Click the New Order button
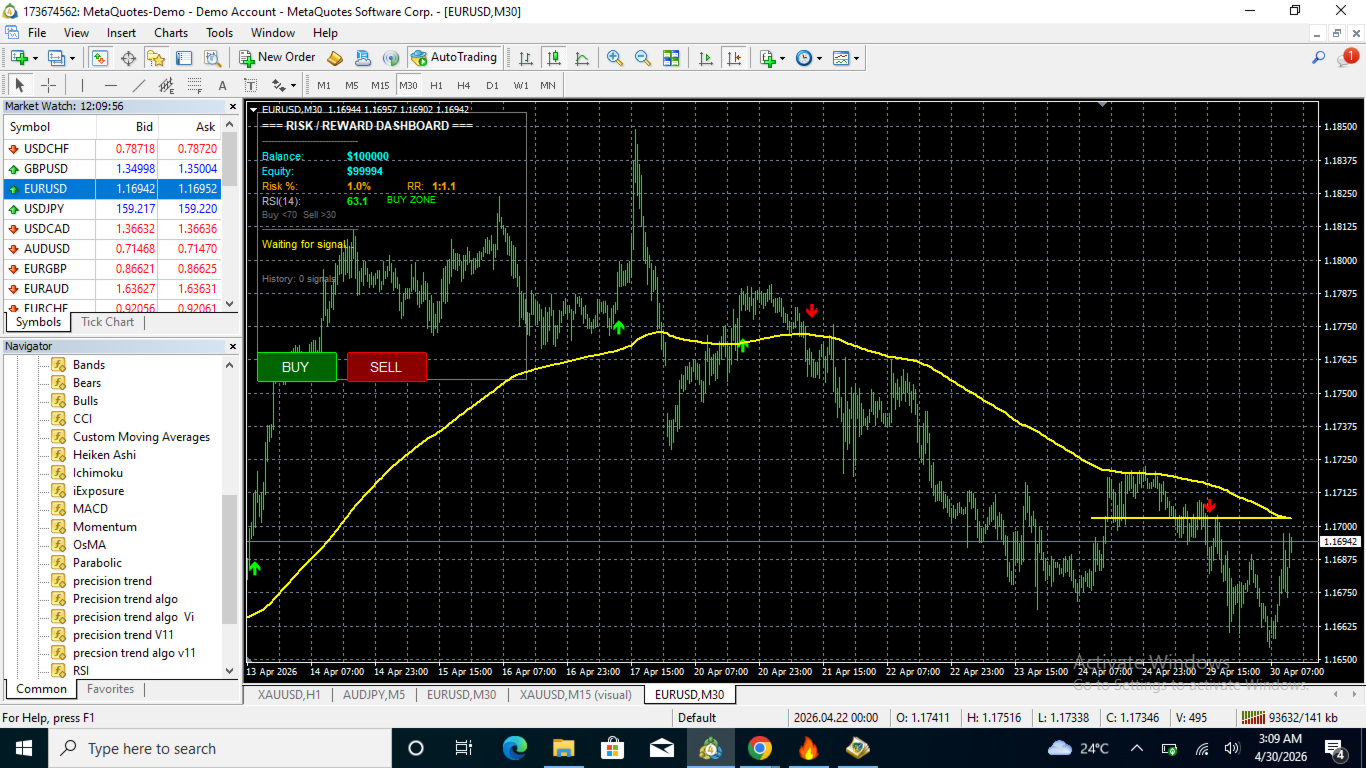 (277, 58)
